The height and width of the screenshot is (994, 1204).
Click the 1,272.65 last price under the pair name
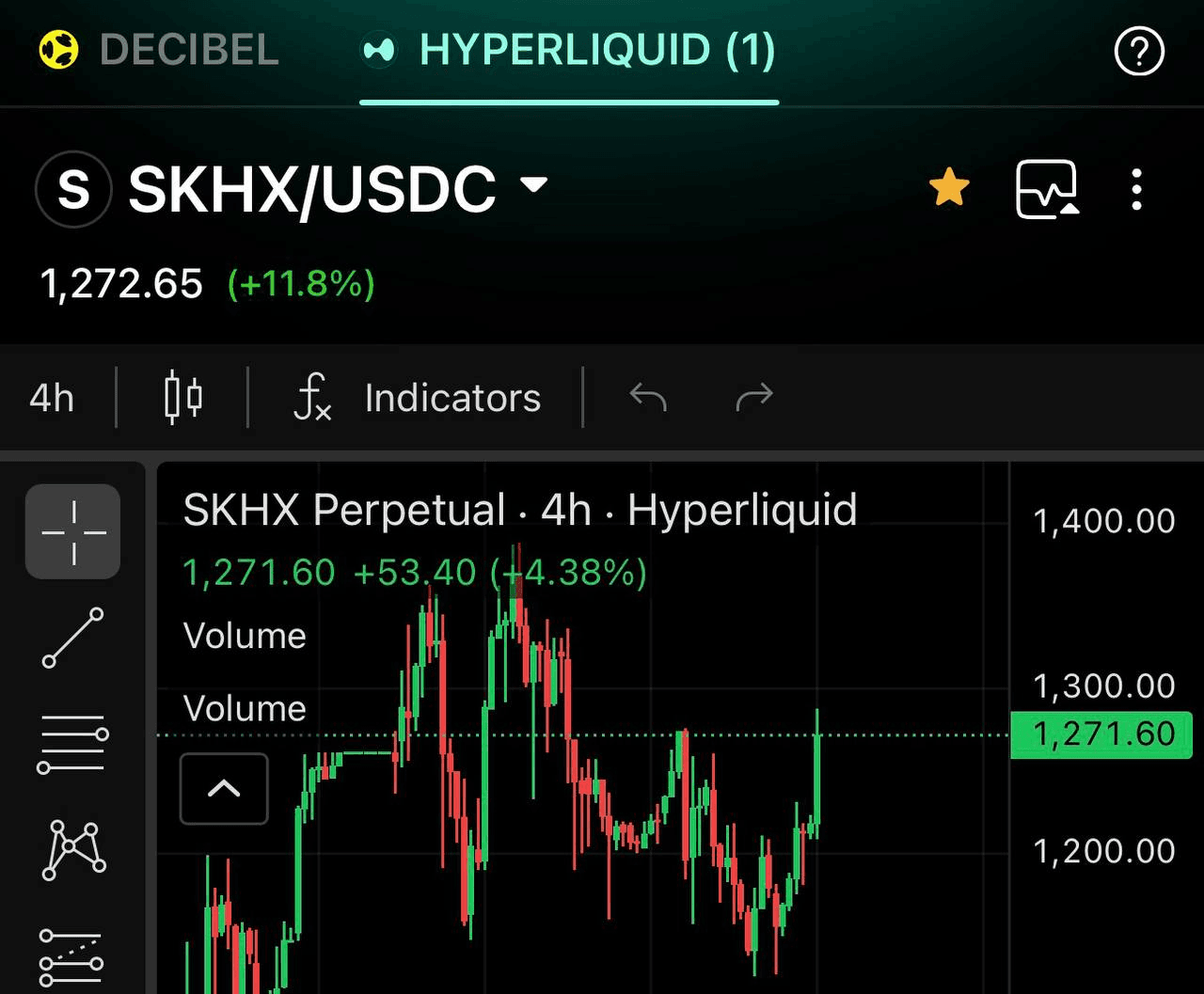[x=121, y=283]
